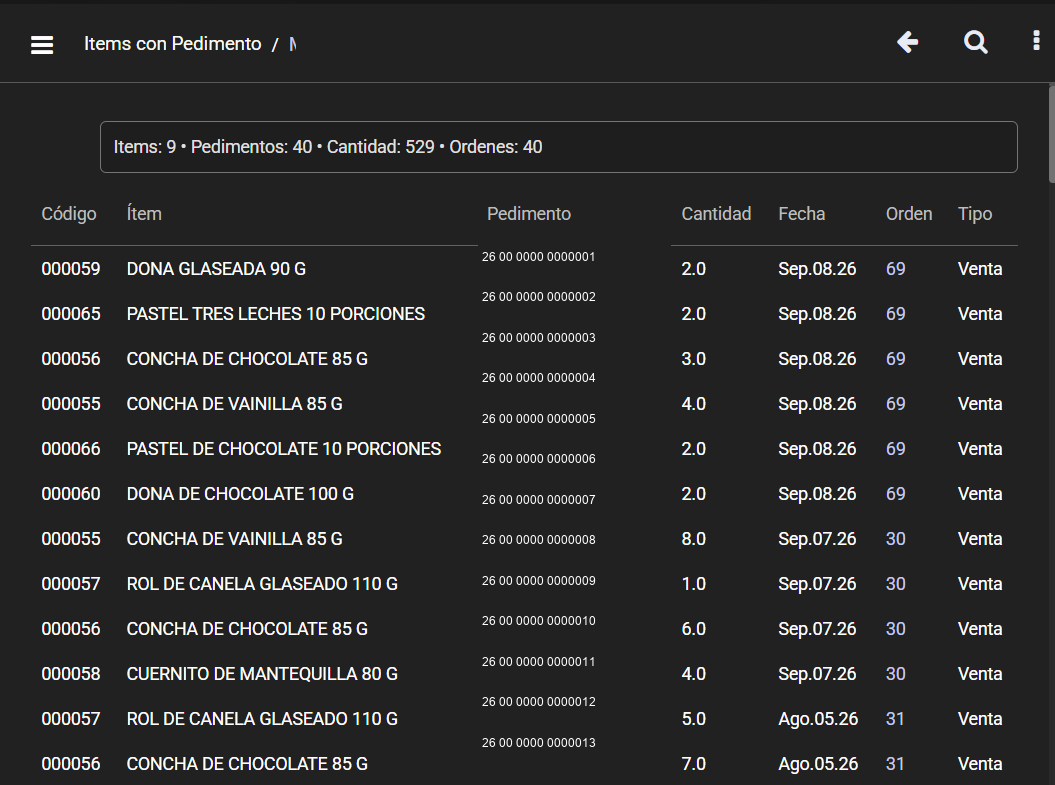
Task: Click the vertical scrollbar thumb
Action: (x=1052, y=133)
